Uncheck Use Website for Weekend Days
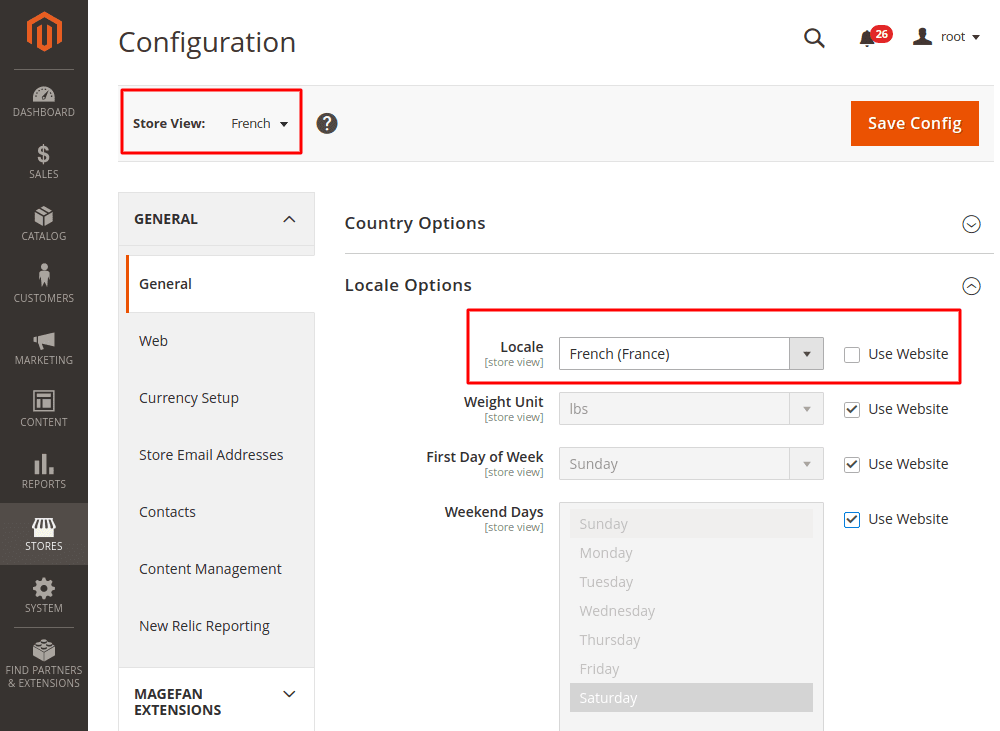1000x731 pixels. [x=852, y=519]
